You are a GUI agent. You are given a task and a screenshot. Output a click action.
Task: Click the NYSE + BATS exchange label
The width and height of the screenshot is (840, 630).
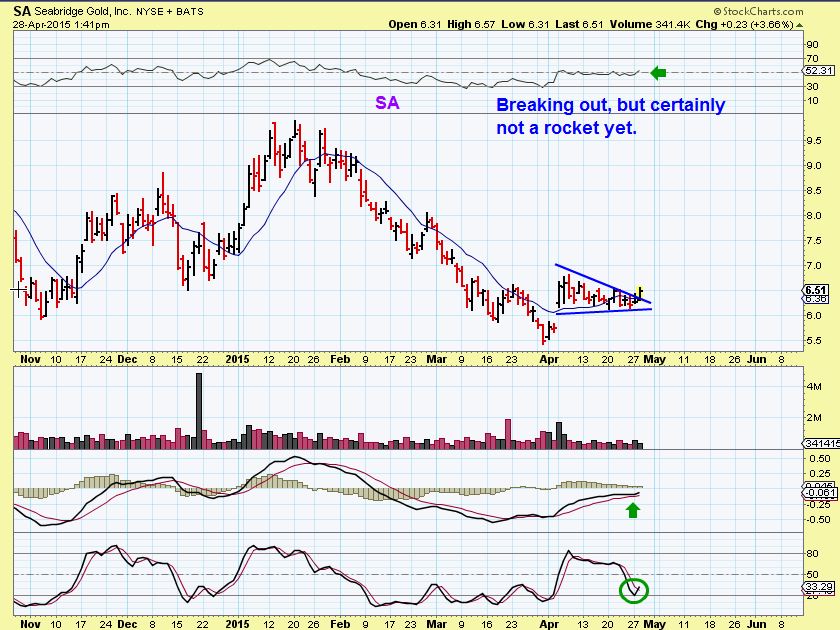(x=170, y=11)
